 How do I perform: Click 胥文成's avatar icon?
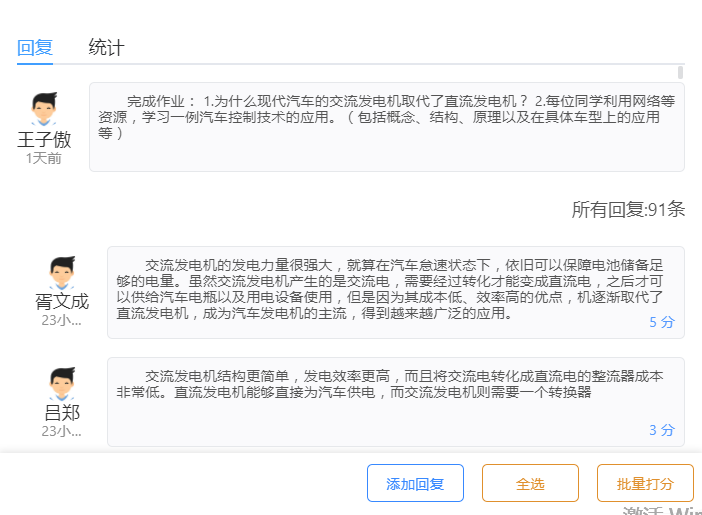[x=62, y=273]
